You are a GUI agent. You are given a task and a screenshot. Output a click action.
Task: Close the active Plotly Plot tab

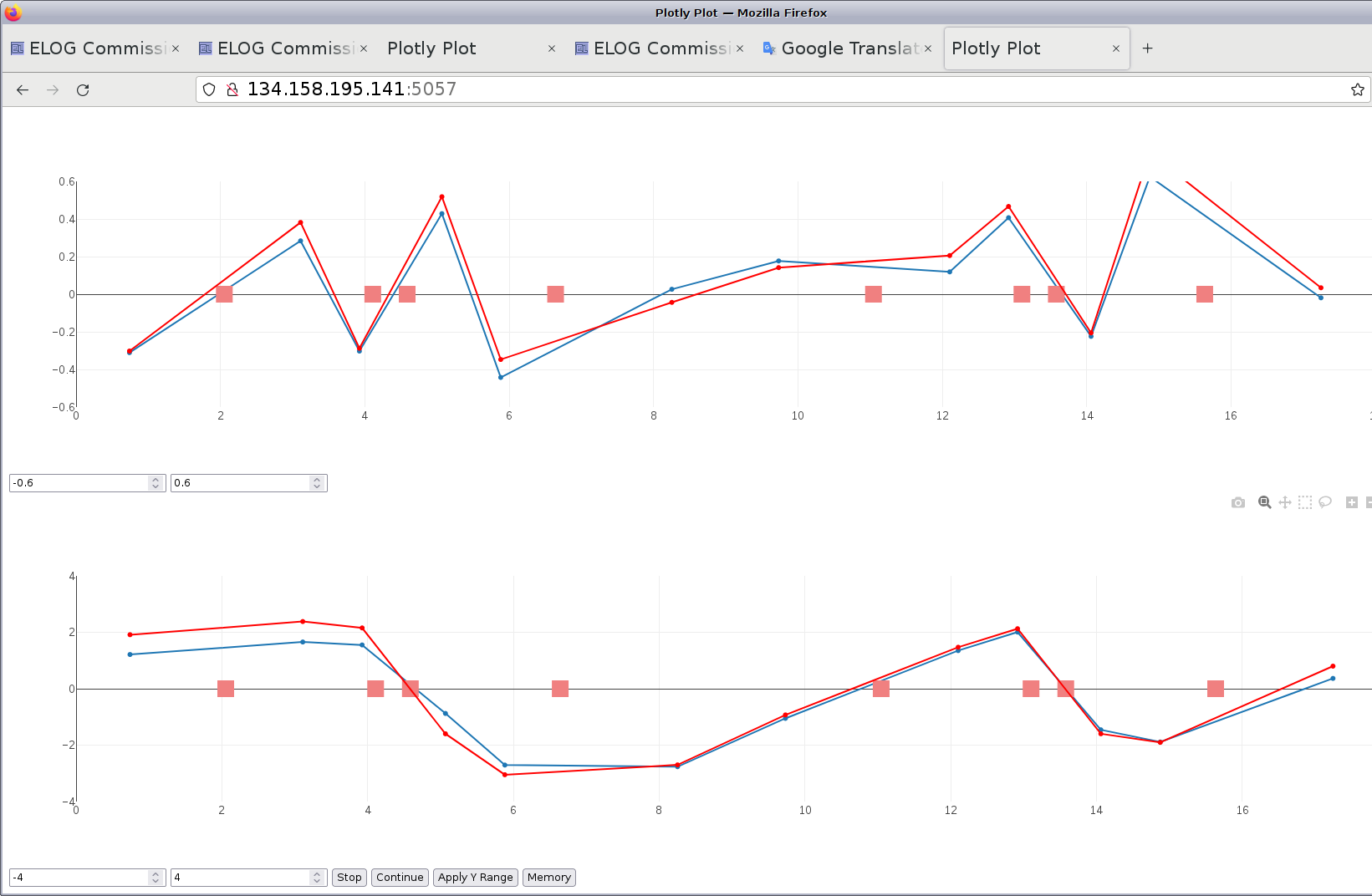(1115, 48)
